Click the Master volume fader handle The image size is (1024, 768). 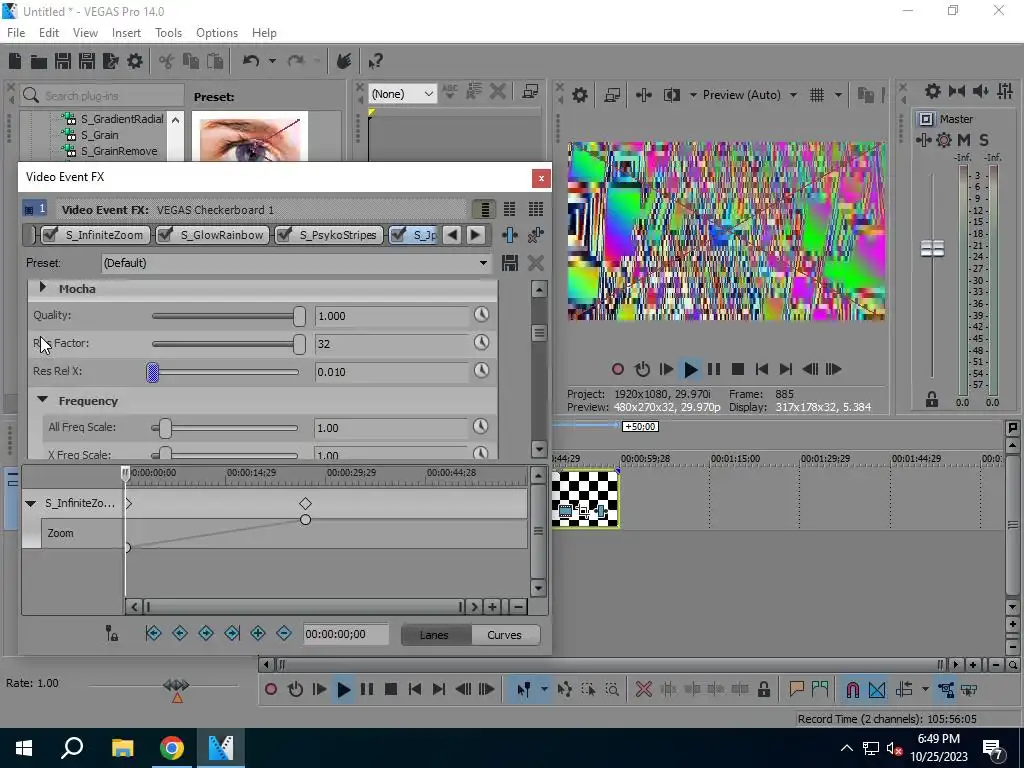coord(932,248)
